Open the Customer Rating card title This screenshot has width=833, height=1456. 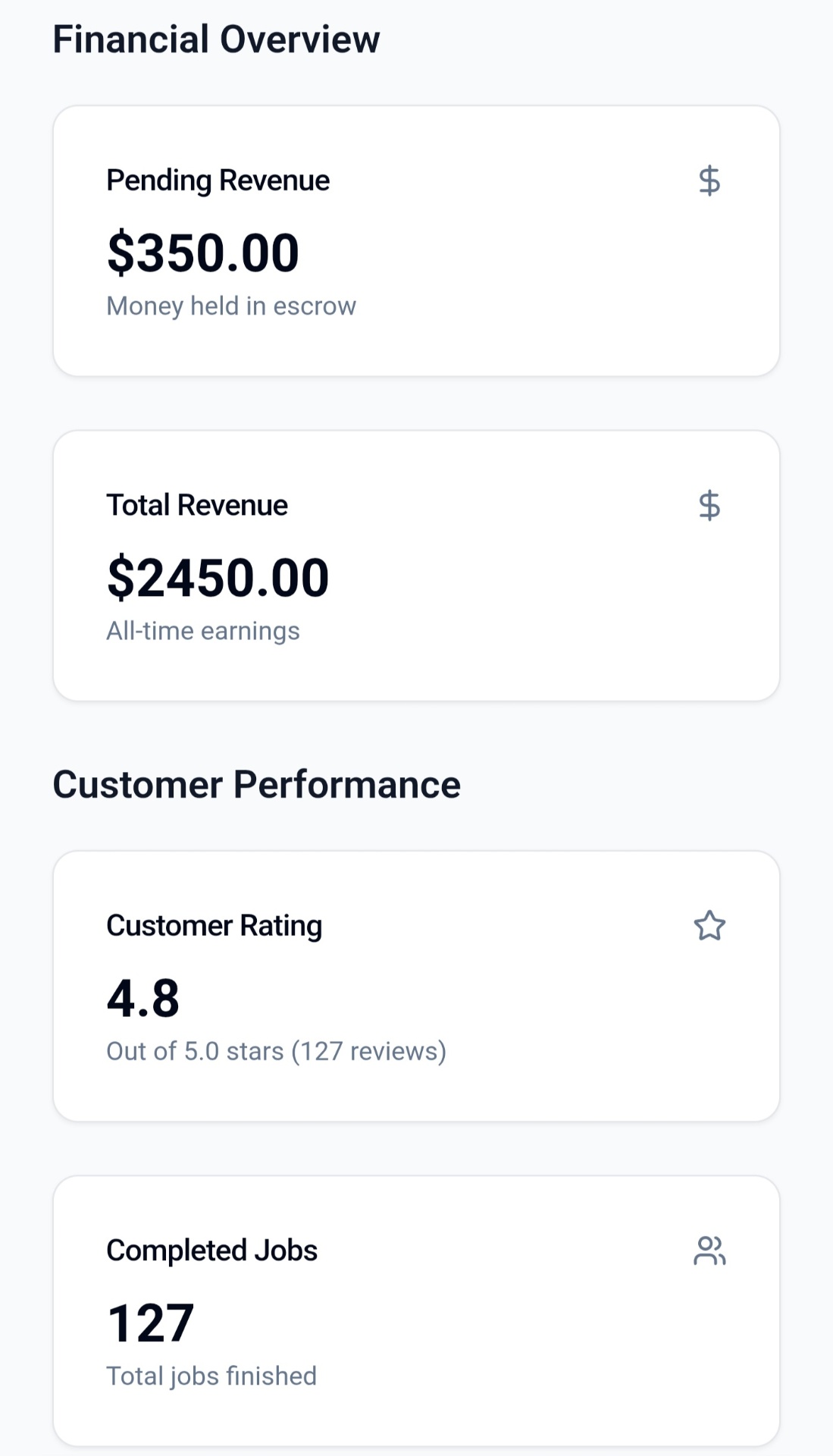pos(215,925)
